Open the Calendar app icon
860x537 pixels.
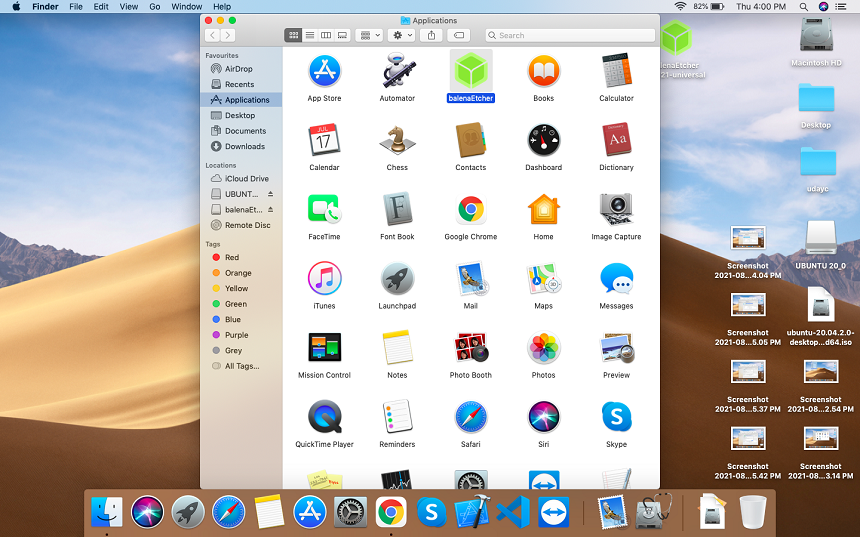pos(324,140)
